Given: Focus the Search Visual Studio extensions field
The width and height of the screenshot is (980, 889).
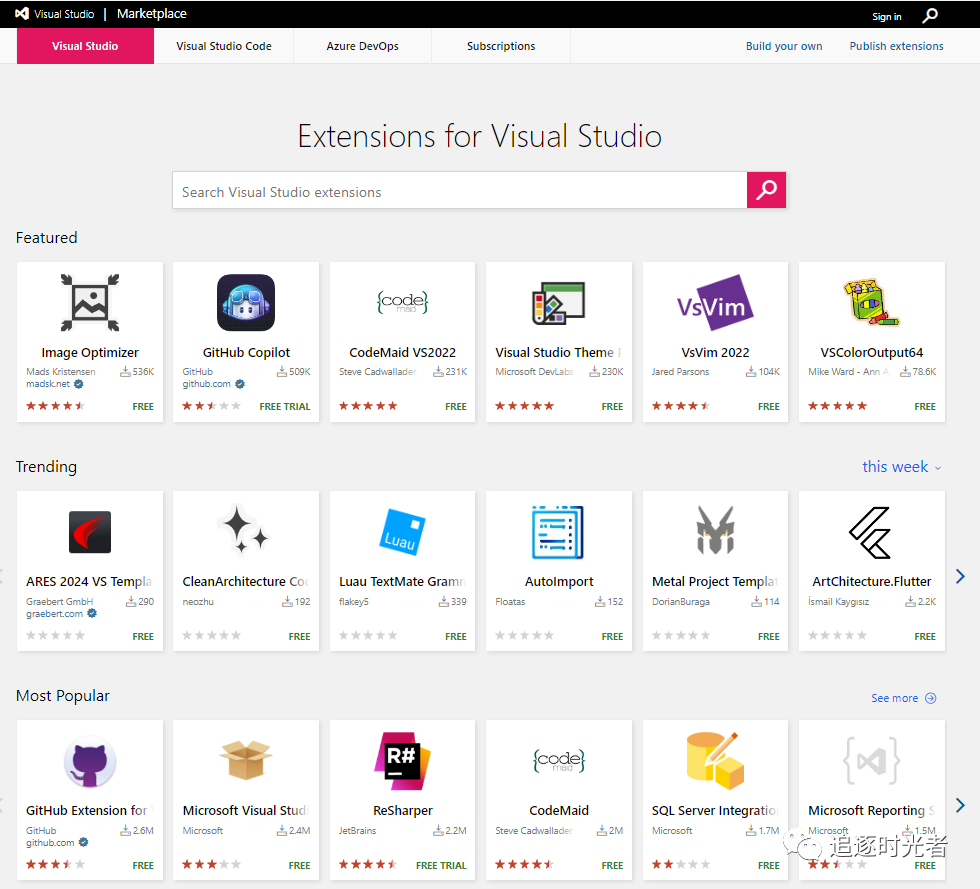Looking at the screenshot, I should (x=459, y=190).
